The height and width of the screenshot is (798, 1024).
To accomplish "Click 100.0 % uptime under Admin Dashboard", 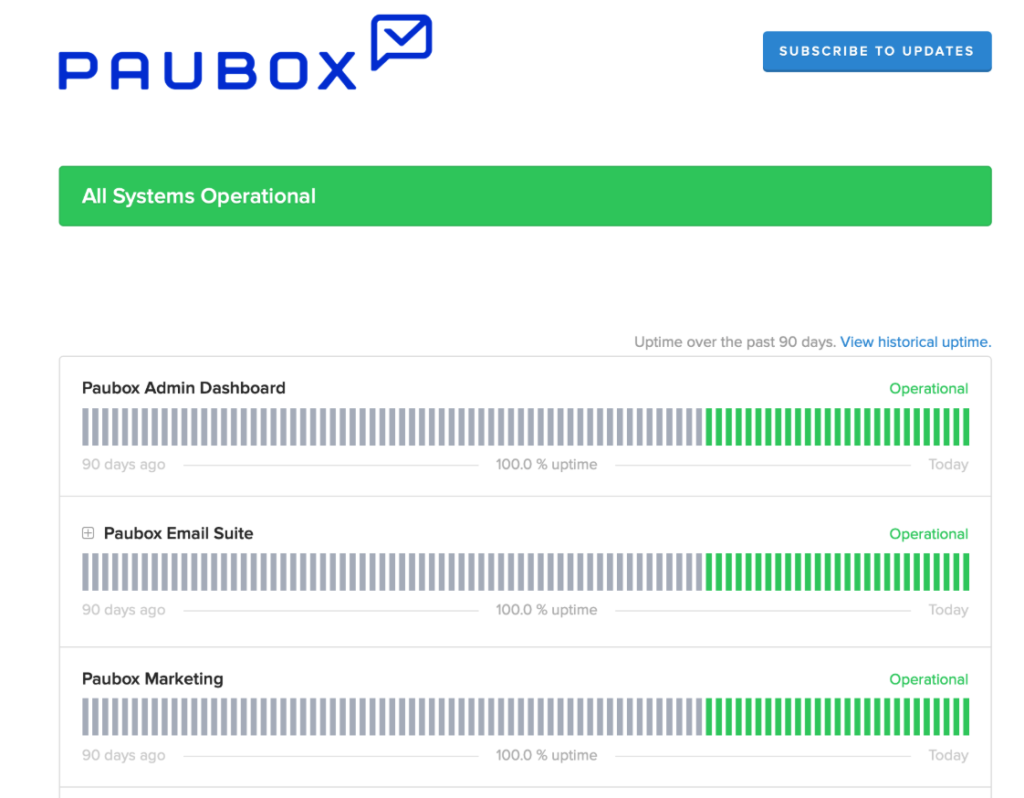I will [546, 465].
